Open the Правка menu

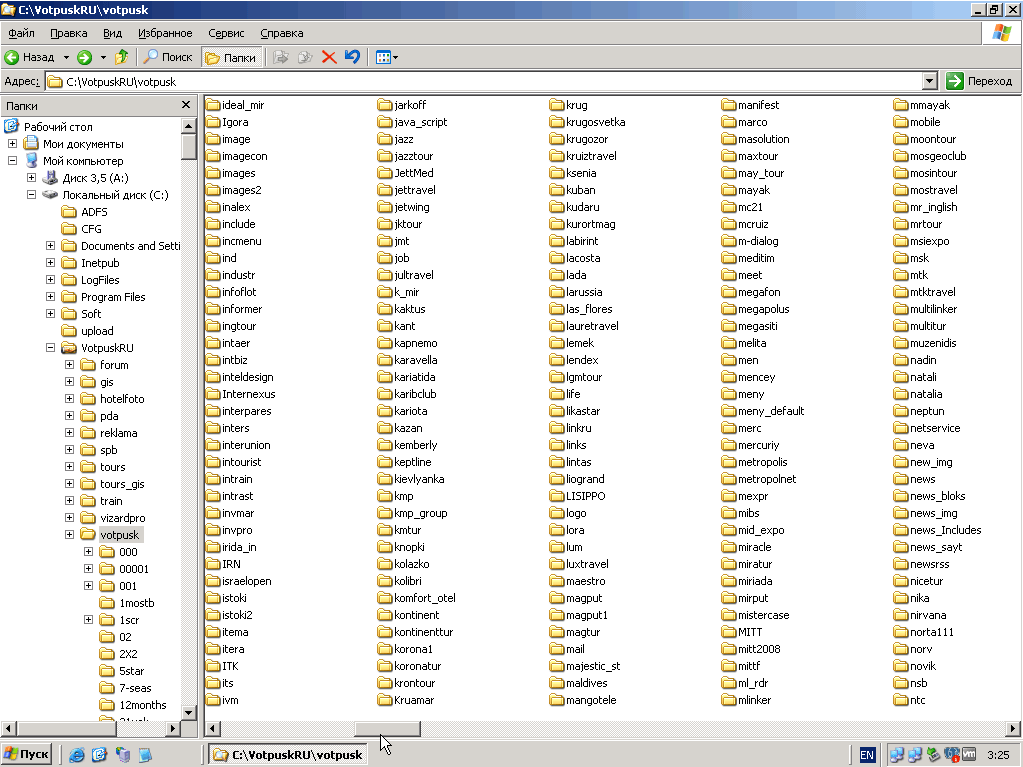[x=69, y=33]
